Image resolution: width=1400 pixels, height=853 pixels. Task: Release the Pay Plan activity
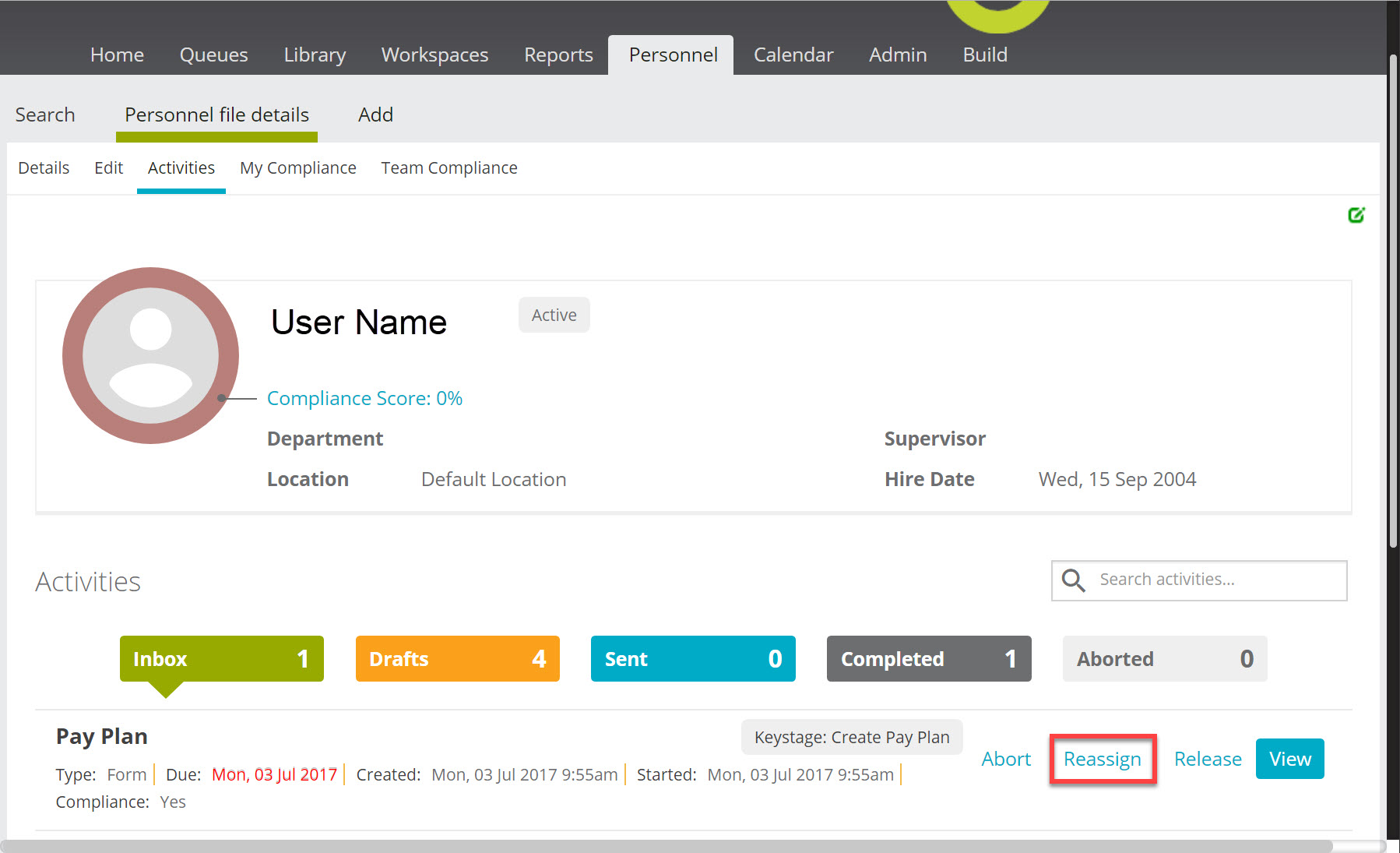pos(1208,759)
